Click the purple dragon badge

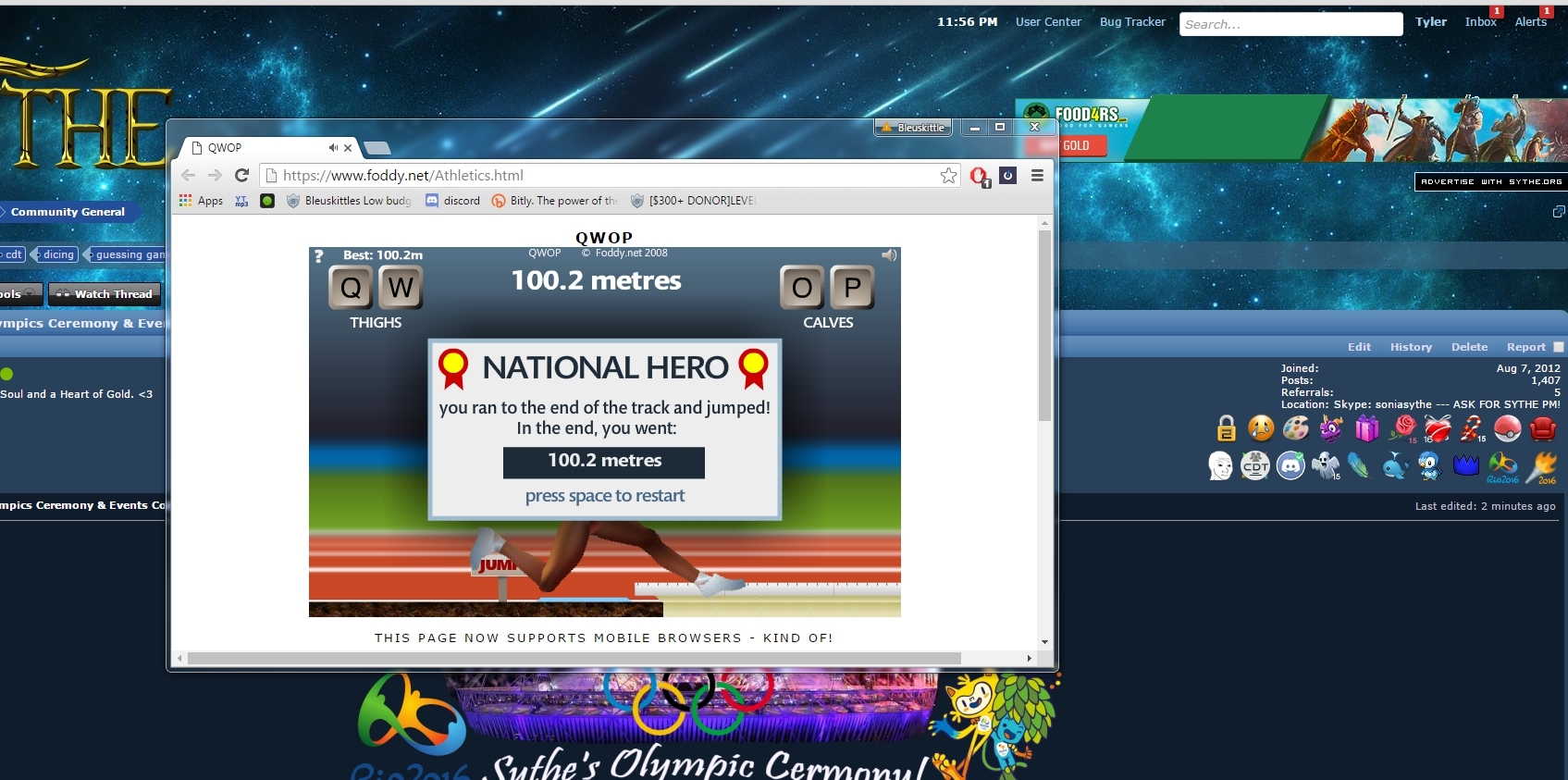pyautogui.click(x=1331, y=428)
